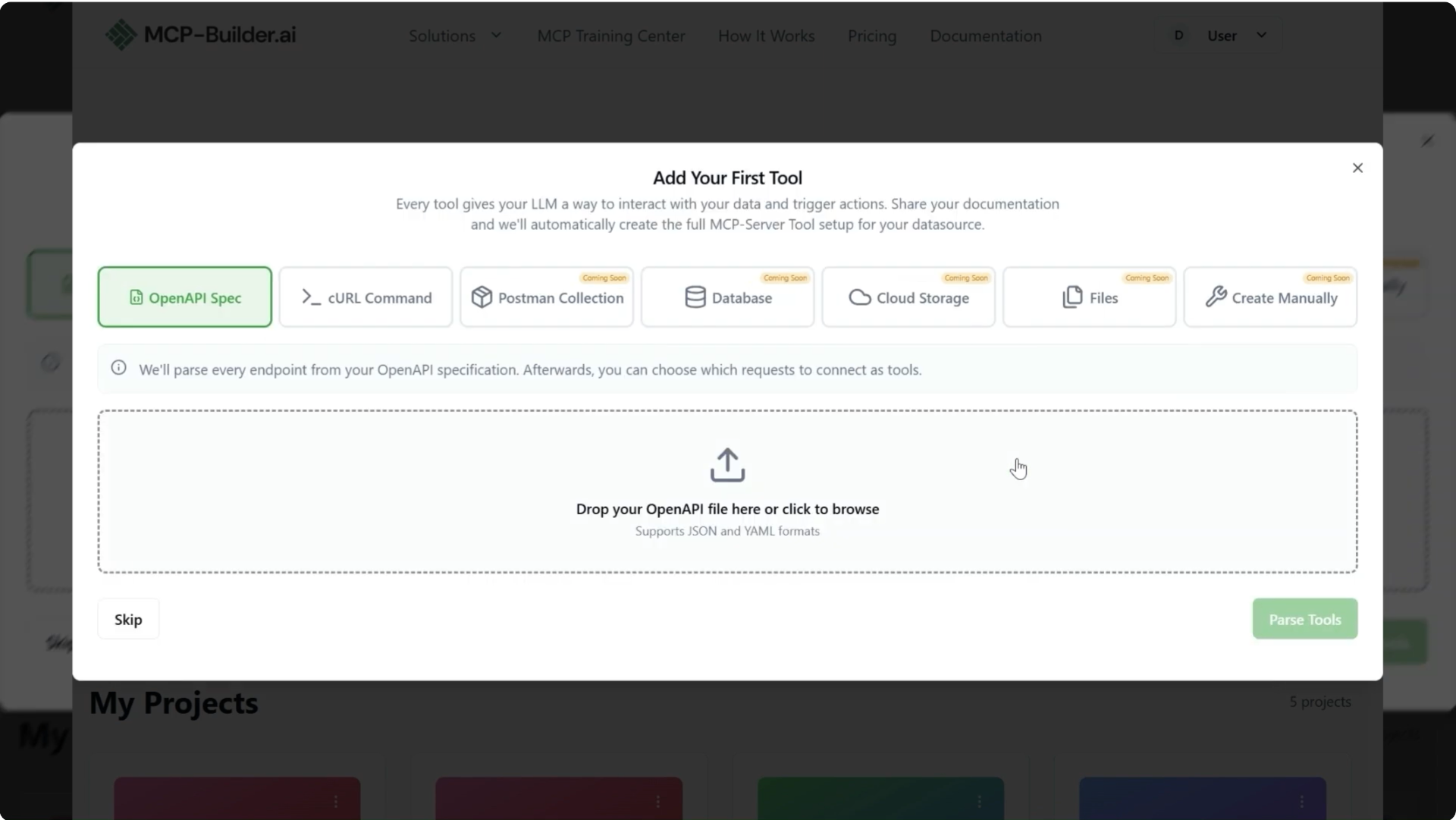Click the Parse Tools button
1456x820 pixels.
1304,619
